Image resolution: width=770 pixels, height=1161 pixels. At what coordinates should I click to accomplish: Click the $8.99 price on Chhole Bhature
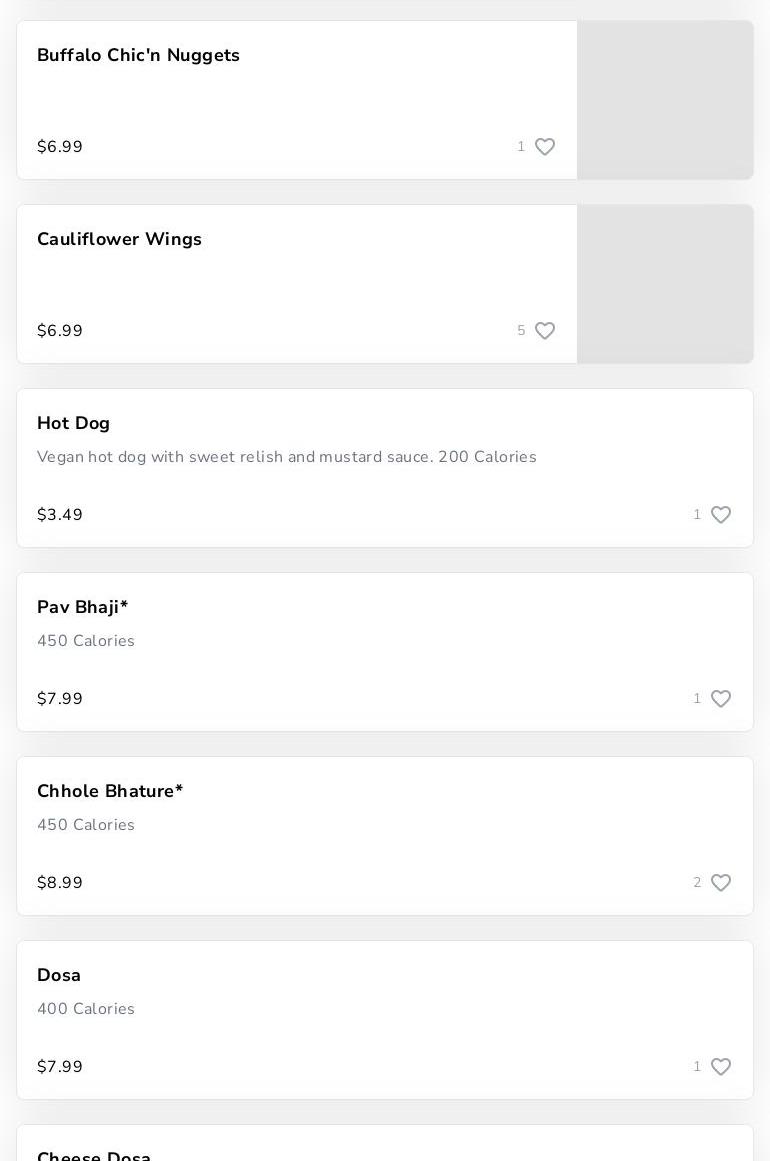click(60, 883)
